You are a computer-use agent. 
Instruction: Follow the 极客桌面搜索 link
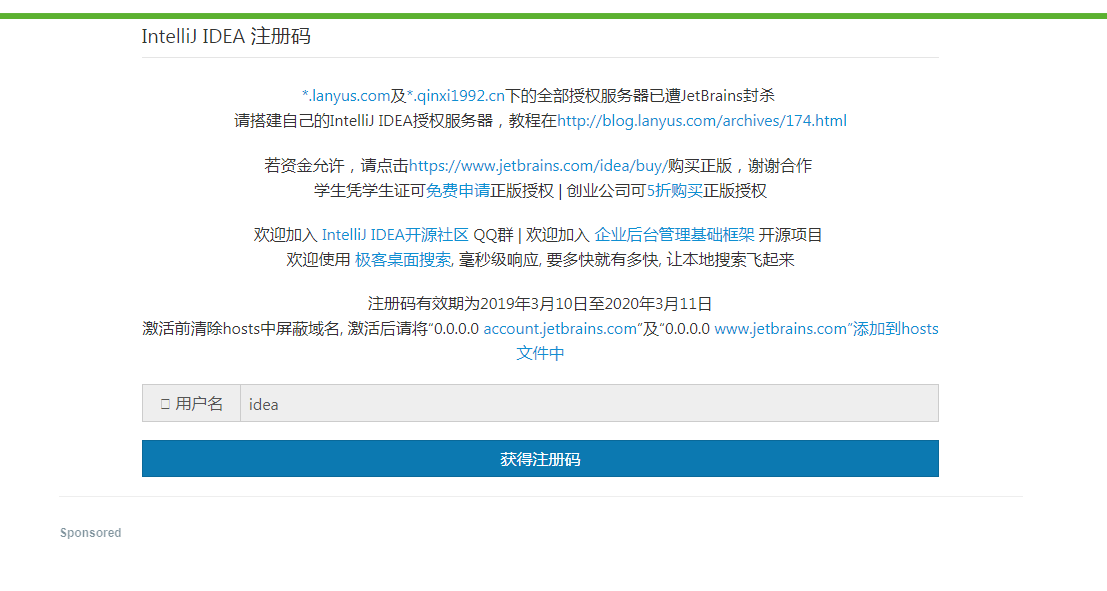pyautogui.click(x=402, y=260)
